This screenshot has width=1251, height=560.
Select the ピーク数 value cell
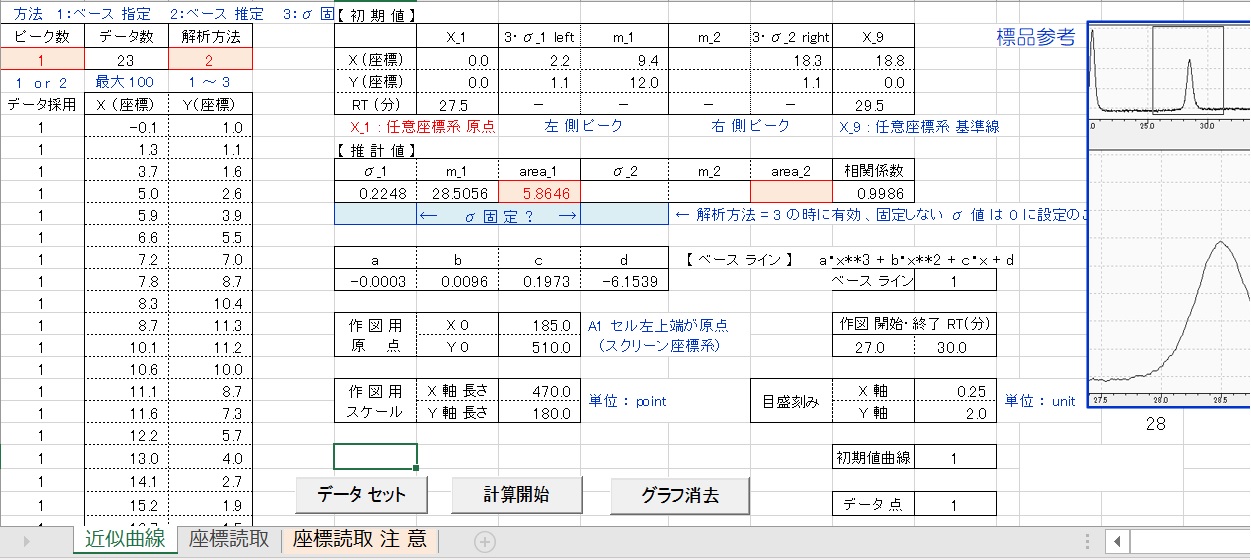coord(42,59)
